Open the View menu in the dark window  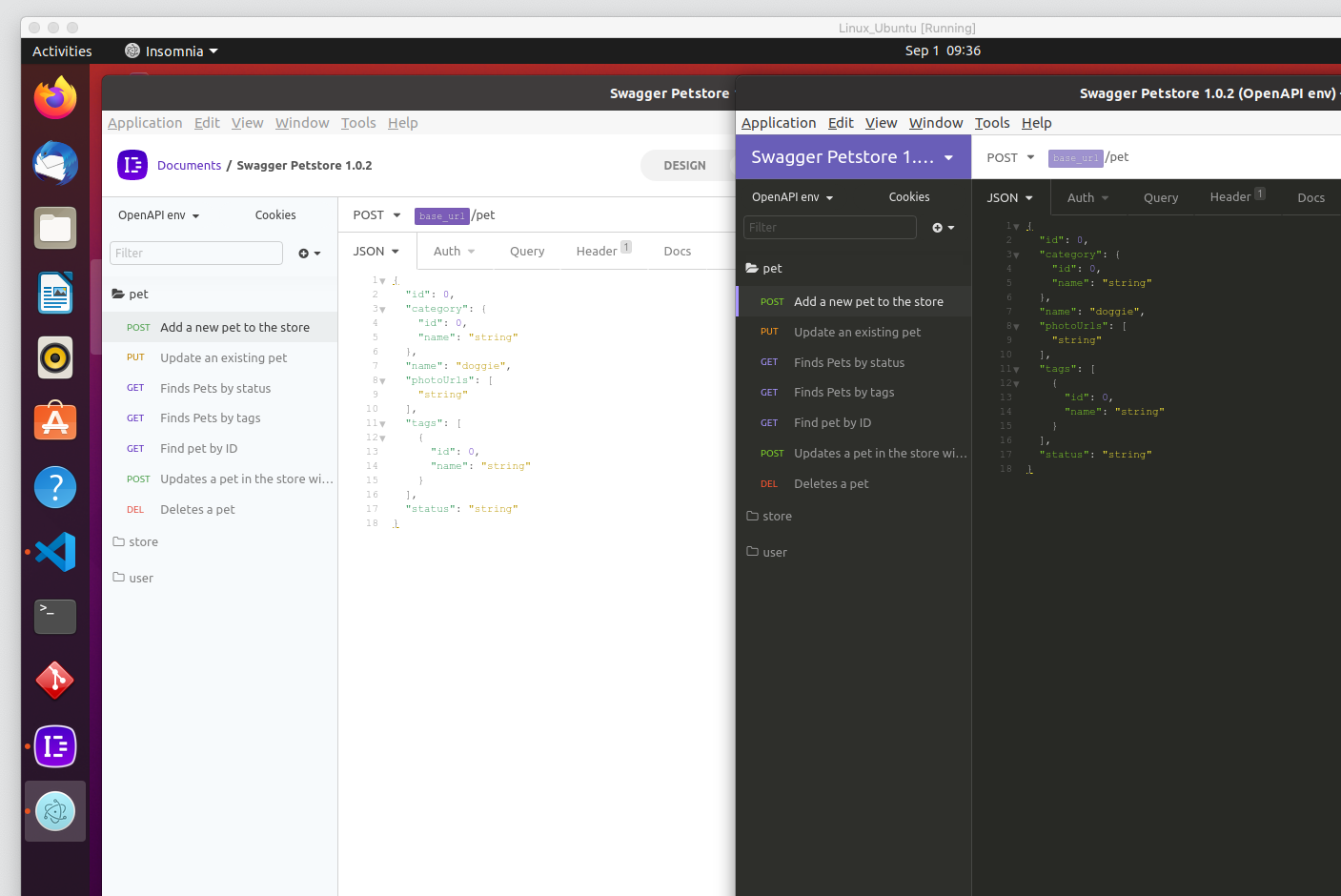tap(881, 123)
